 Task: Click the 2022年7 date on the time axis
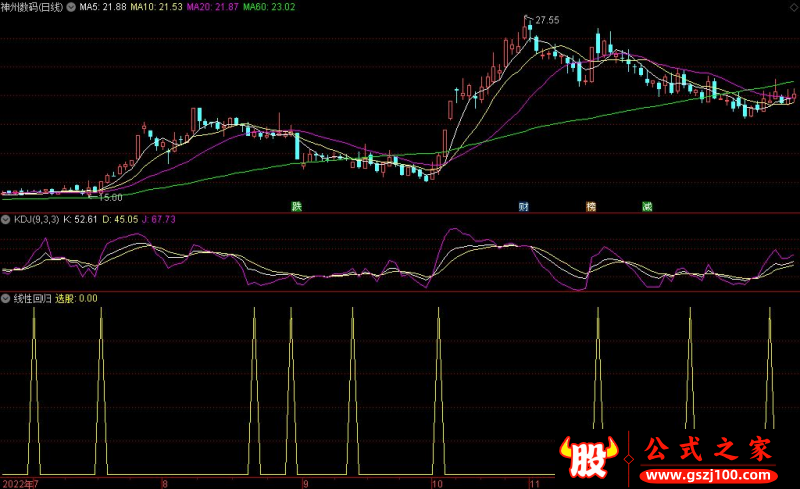tap(20, 483)
